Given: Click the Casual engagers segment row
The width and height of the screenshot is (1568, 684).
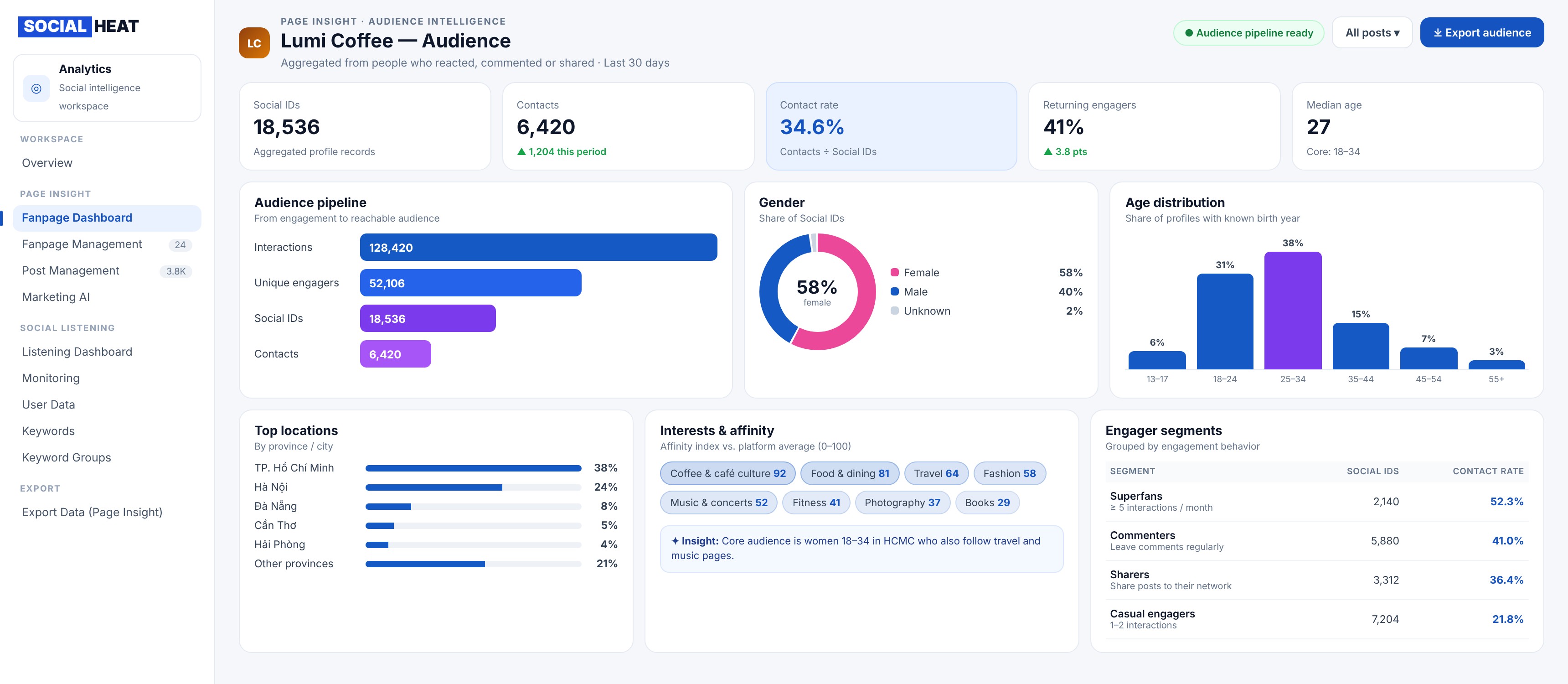Looking at the screenshot, I should coord(1316,619).
